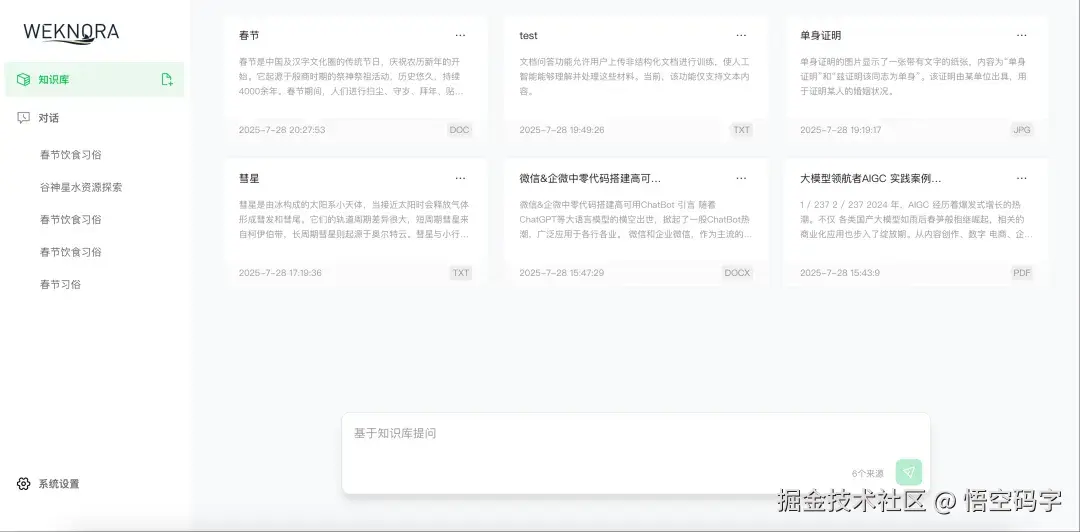Open the 春节 document card title
The height and width of the screenshot is (532, 1080).
click(x=249, y=35)
